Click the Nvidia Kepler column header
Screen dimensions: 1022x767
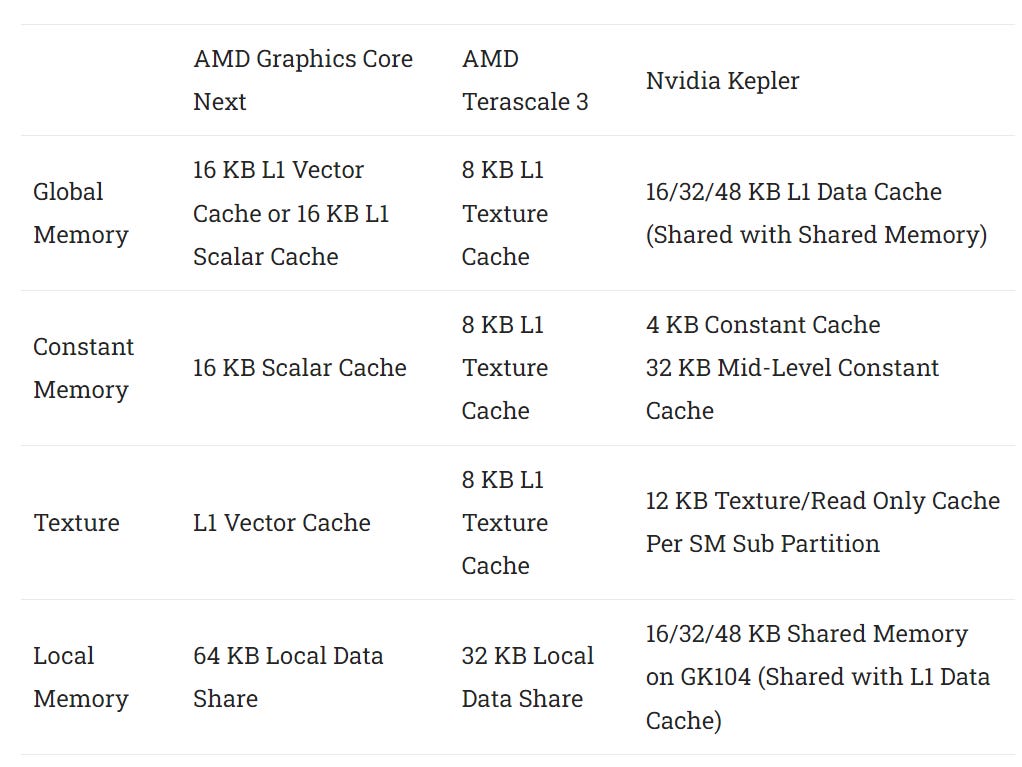[x=722, y=81]
